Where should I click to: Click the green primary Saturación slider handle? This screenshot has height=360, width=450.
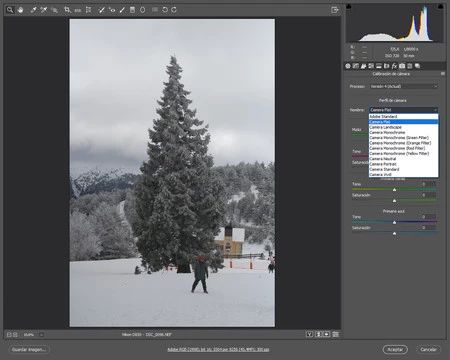click(x=394, y=201)
